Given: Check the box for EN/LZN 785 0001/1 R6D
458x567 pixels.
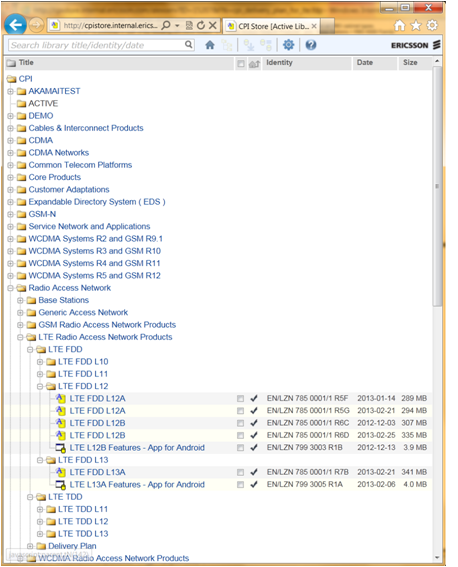Looking at the screenshot, I should point(240,435).
